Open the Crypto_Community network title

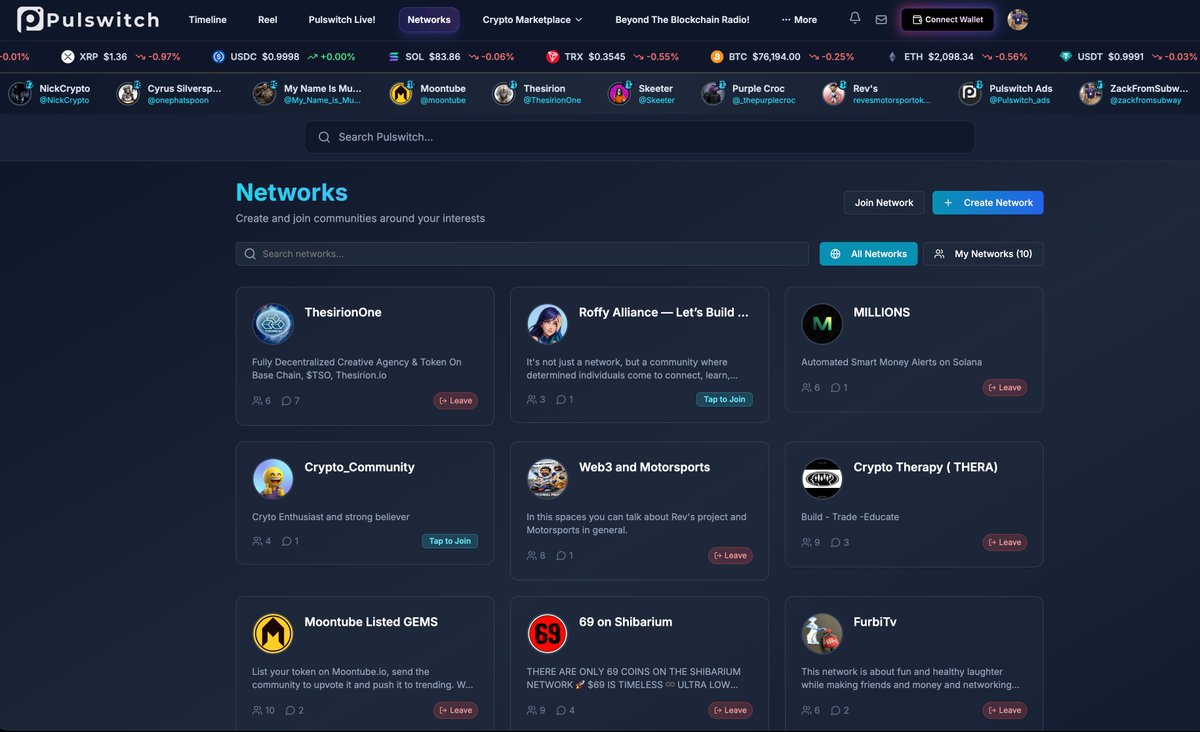[359, 467]
